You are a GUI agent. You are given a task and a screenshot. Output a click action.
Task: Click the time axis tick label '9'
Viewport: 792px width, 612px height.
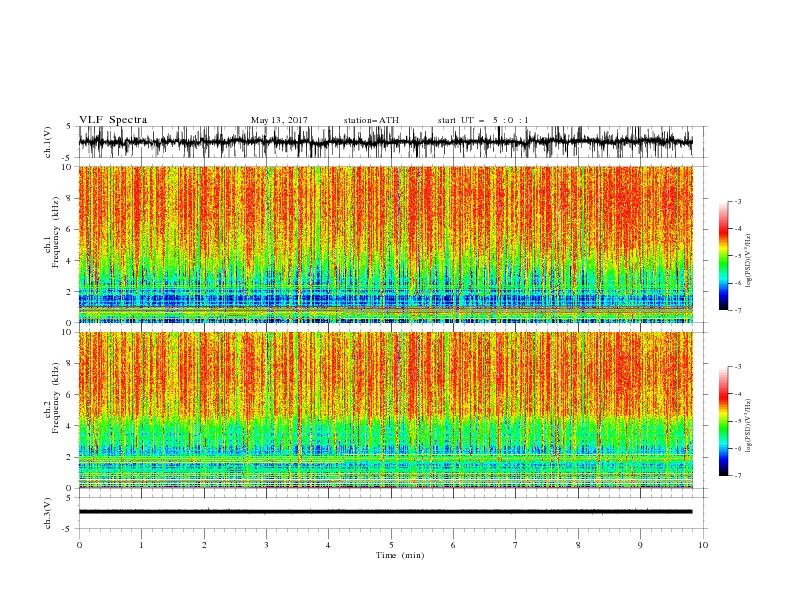[640, 545]
